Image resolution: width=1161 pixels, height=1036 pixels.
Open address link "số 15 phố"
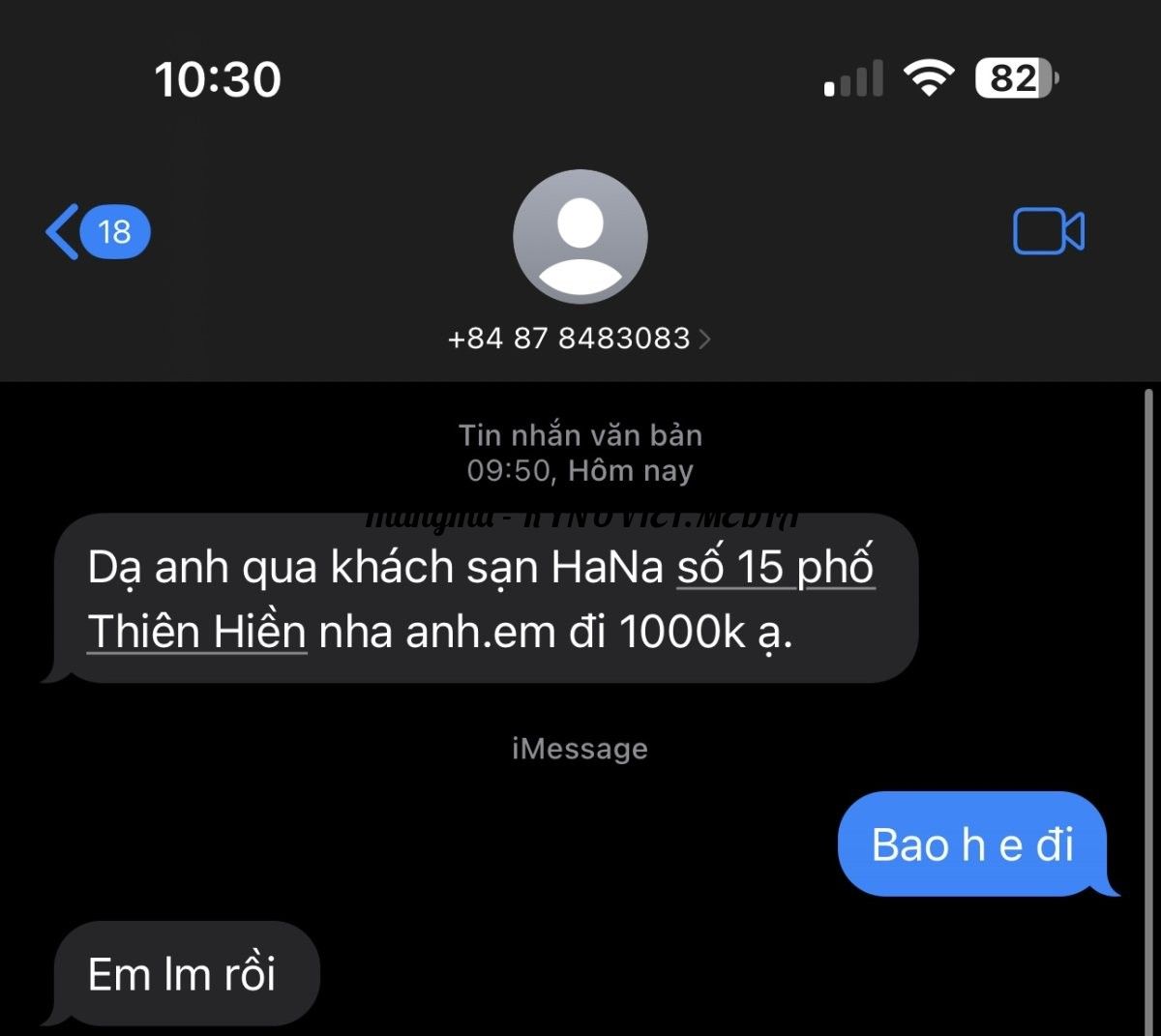[776, 568]
